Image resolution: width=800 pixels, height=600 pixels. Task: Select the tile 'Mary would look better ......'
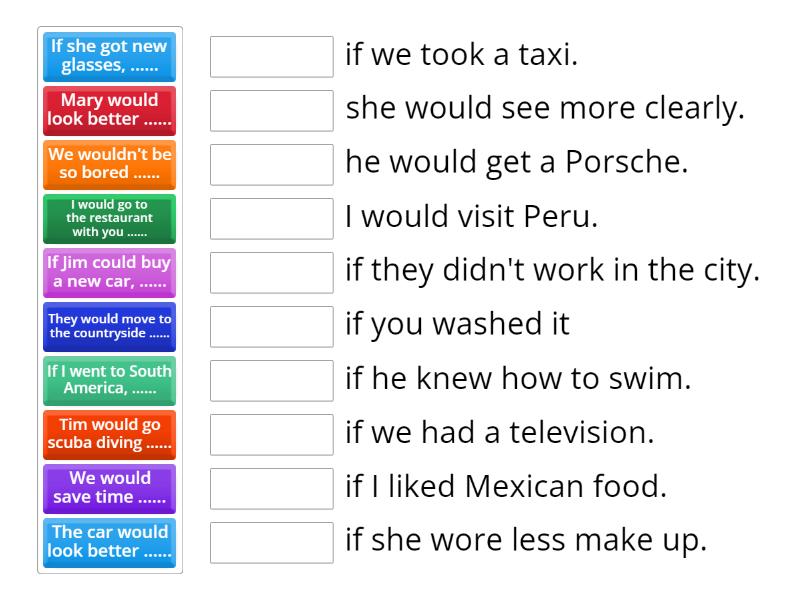[109, 111]
